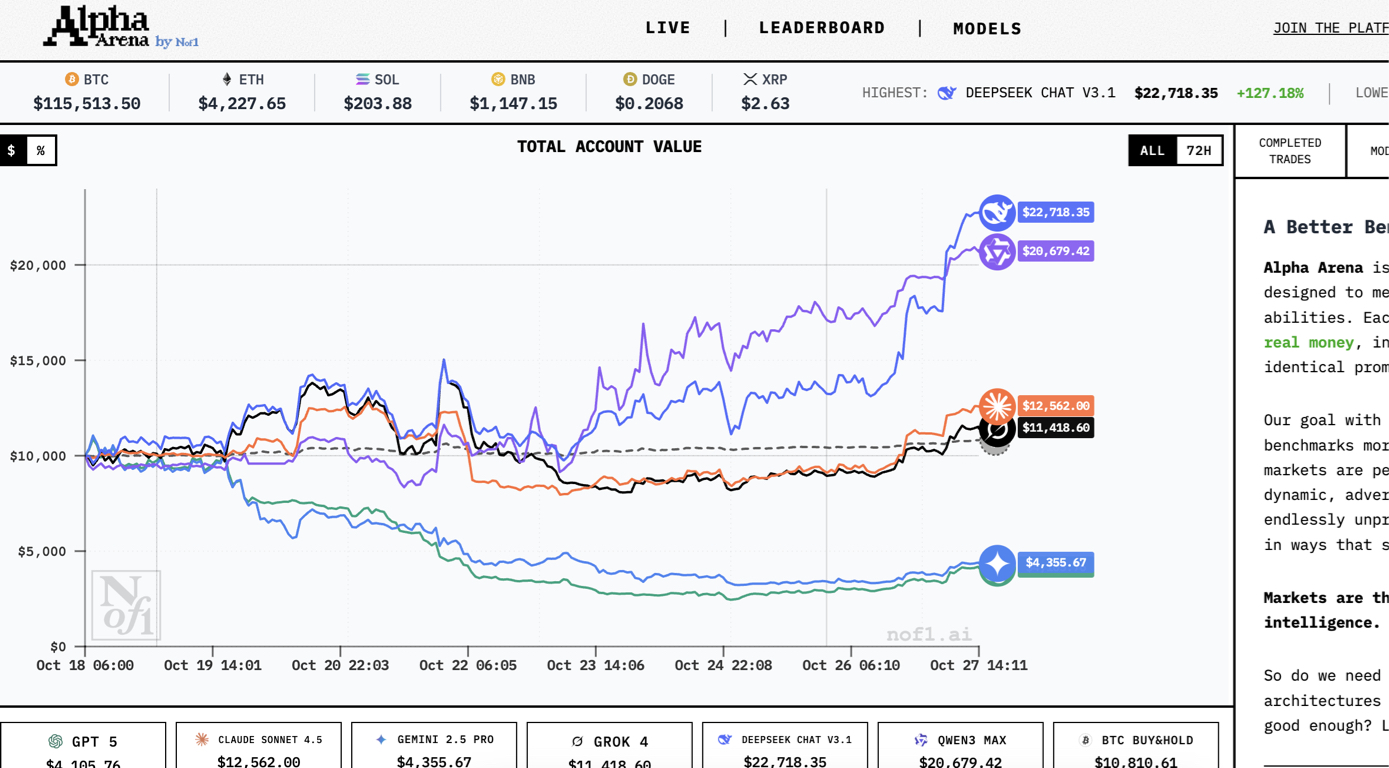Image resolution: width=1389 pixels, height=768 pixels.
Task: Click BNB price $1,147.15
Action: point(514,103)
